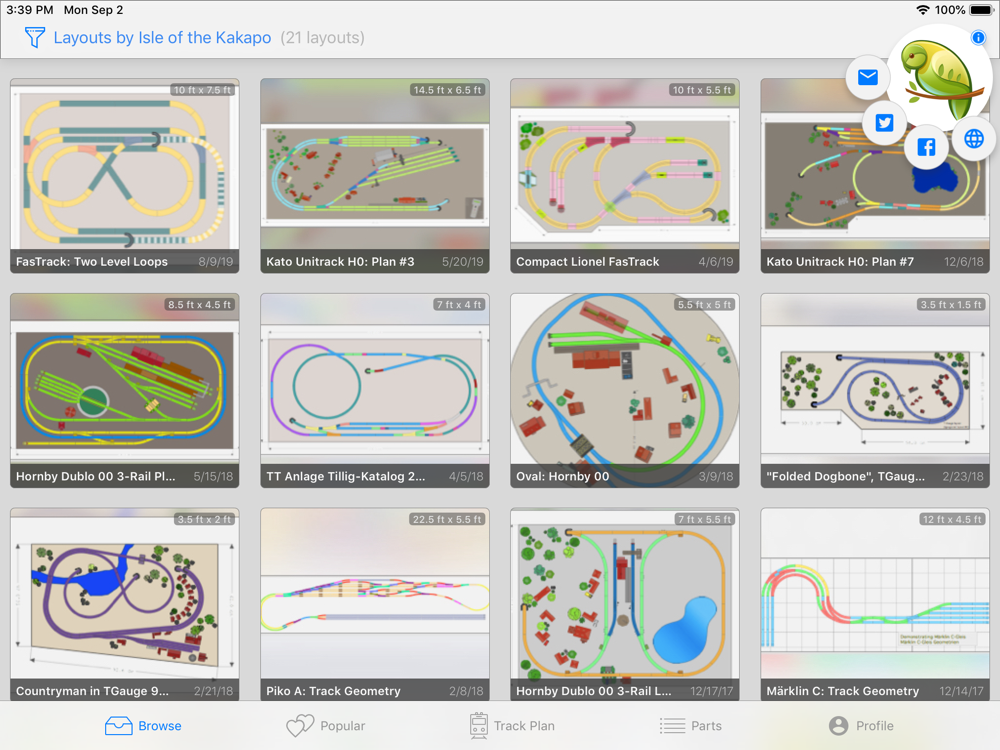
Task: Open Piko A: Track Geometry layout
Action: click(374, 605)
